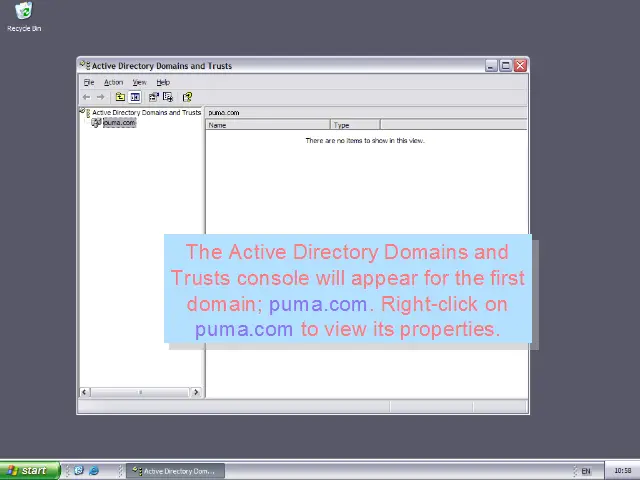Toggle the Show/Hide Console Tree button
640x480 pixels.
click(x=135, y=97)
